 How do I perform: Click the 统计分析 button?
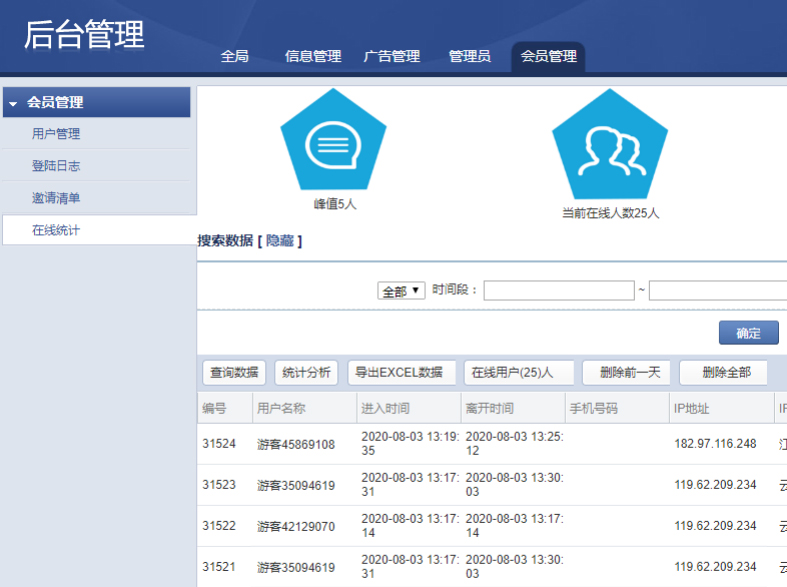point(306,373)
